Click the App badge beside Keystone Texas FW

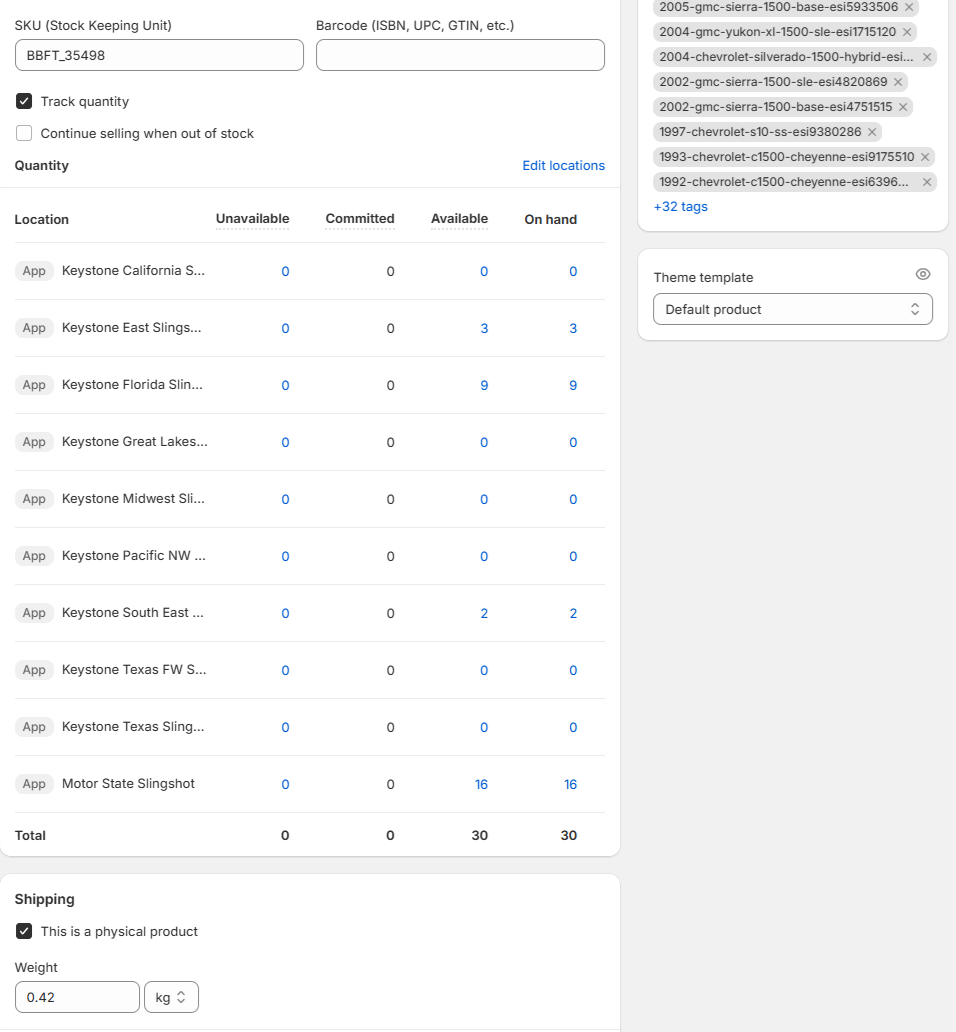tap(34, 670)
